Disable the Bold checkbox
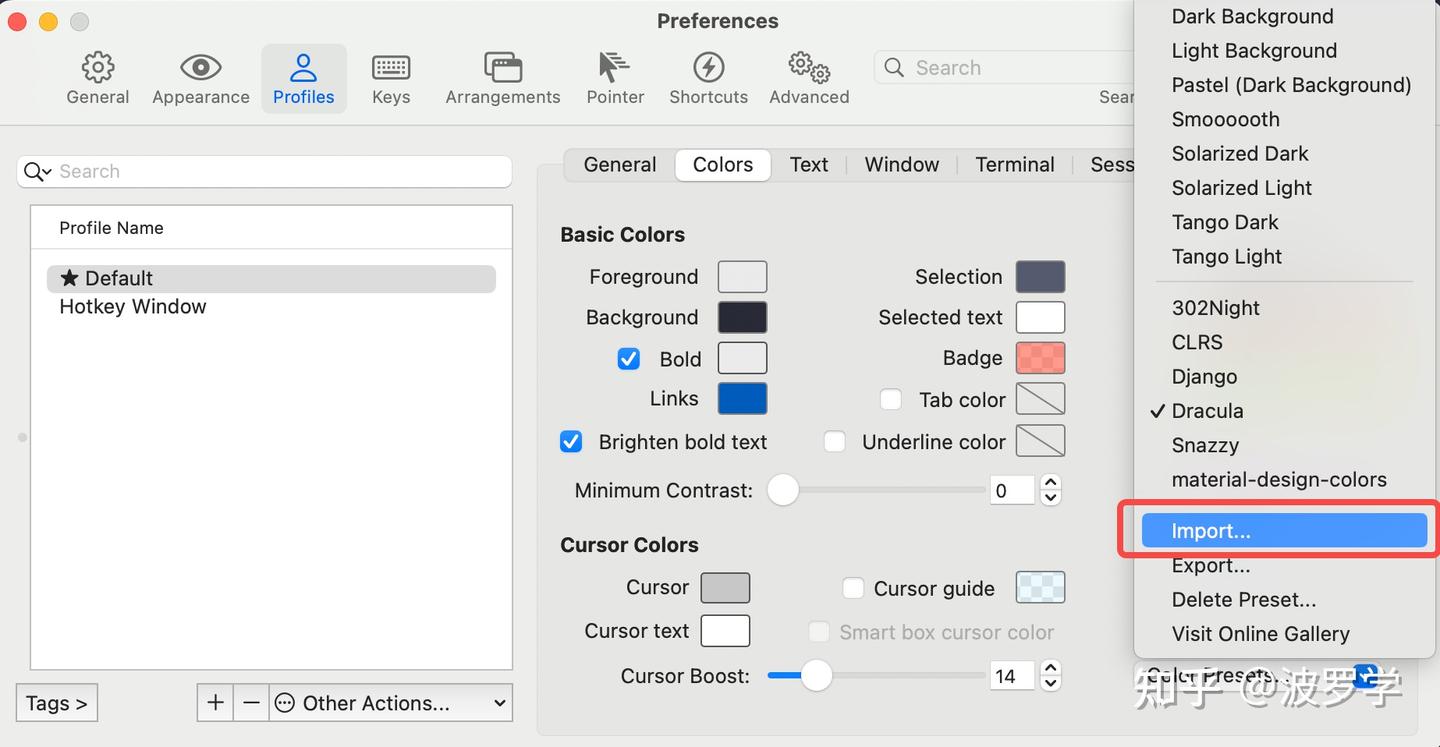Screen dimensions: 1440x747 (x=628, y=358)
